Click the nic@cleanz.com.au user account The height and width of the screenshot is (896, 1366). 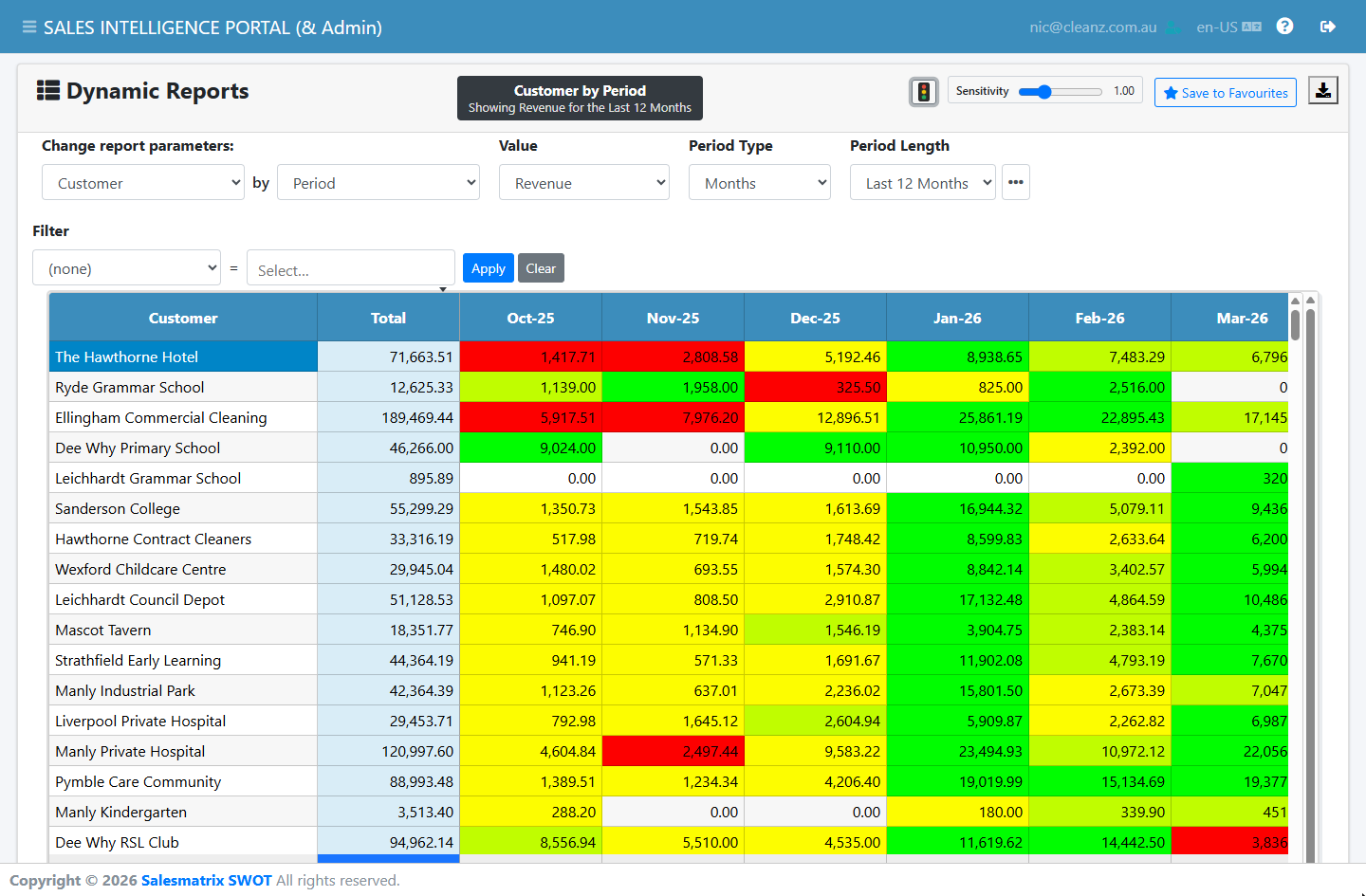click(x=1093, y=27)
